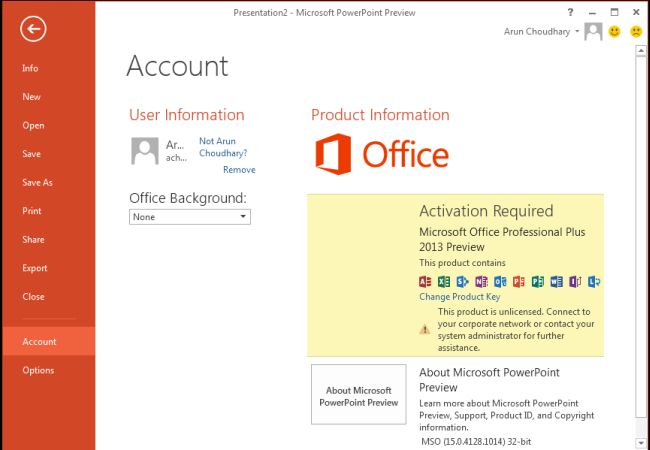Click the Word app icon
This screenshot has height=450, width=650.
[555, 281]
